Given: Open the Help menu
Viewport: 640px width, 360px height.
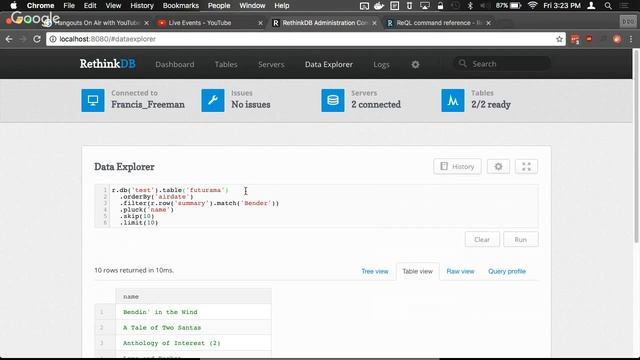Looking at the screenshot, I should 282,6.
